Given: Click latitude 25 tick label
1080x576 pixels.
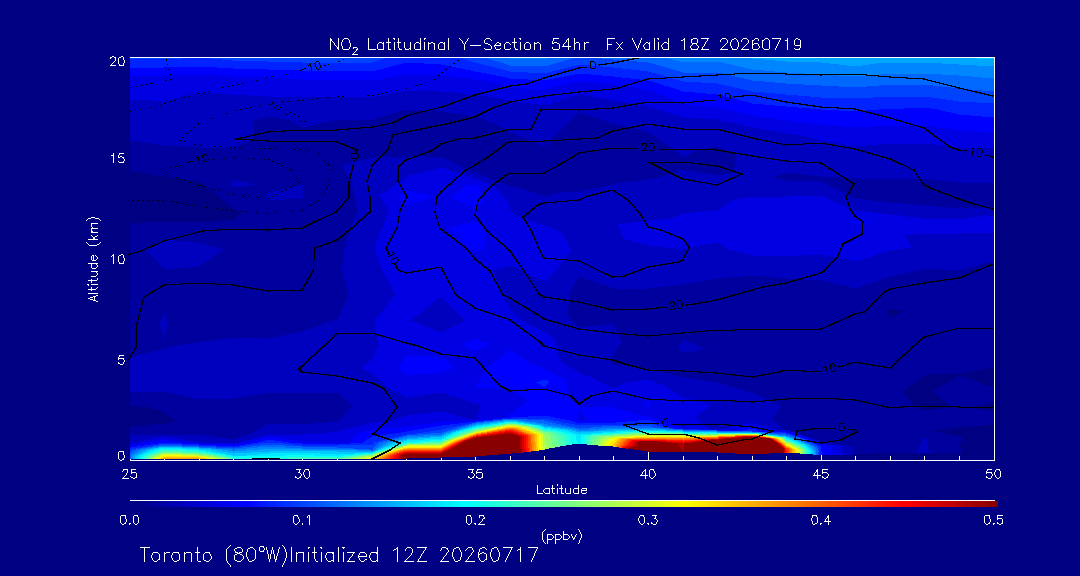Looking at the screenshot, I should [x=129, y=474].
